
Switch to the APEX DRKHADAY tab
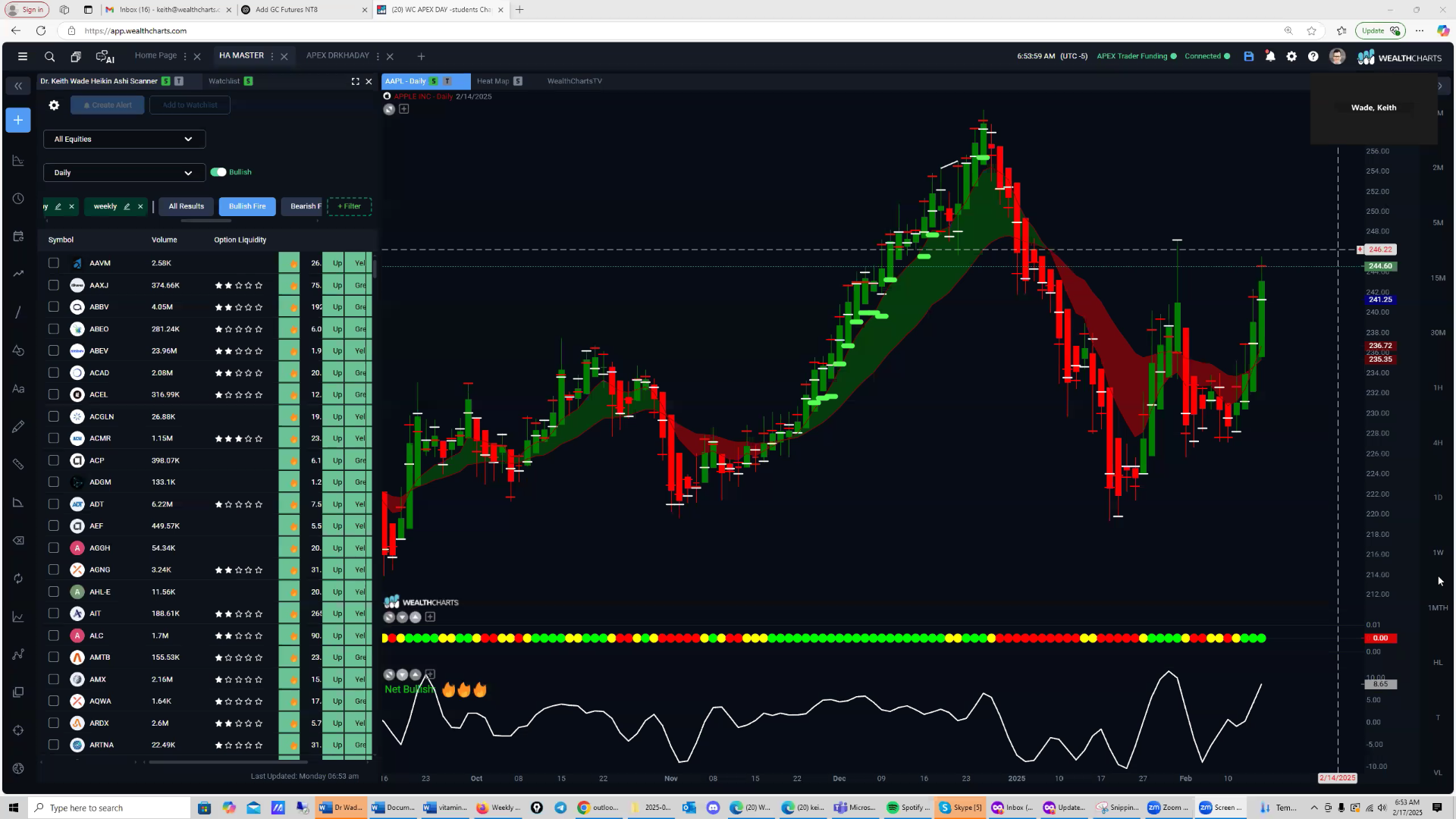point(337,55)
